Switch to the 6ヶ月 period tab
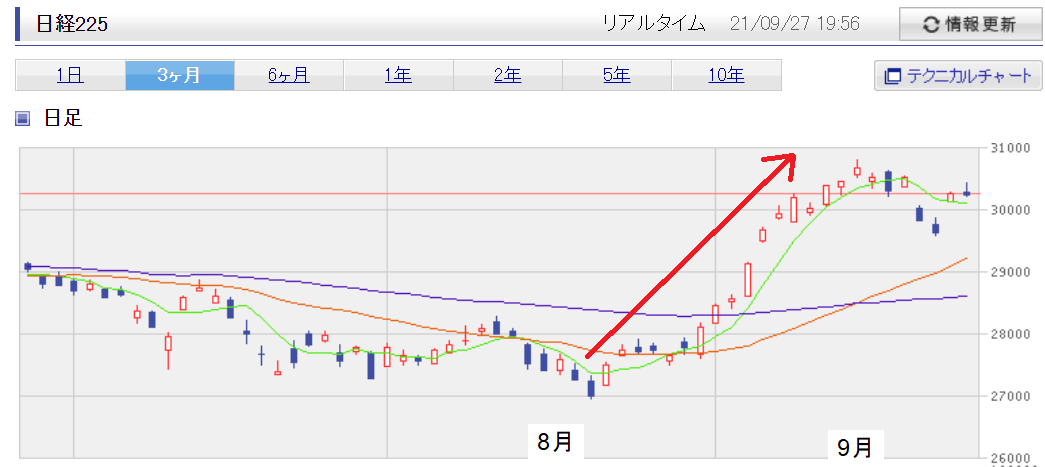The image size is (1045, 467). [289, 75]
